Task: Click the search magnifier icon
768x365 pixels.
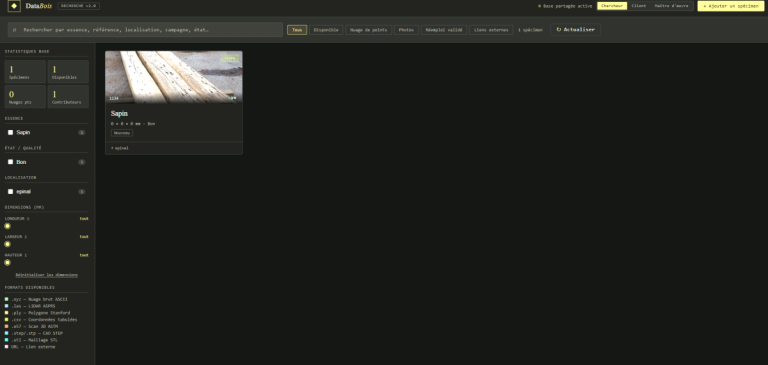Action: coord(14,30)
